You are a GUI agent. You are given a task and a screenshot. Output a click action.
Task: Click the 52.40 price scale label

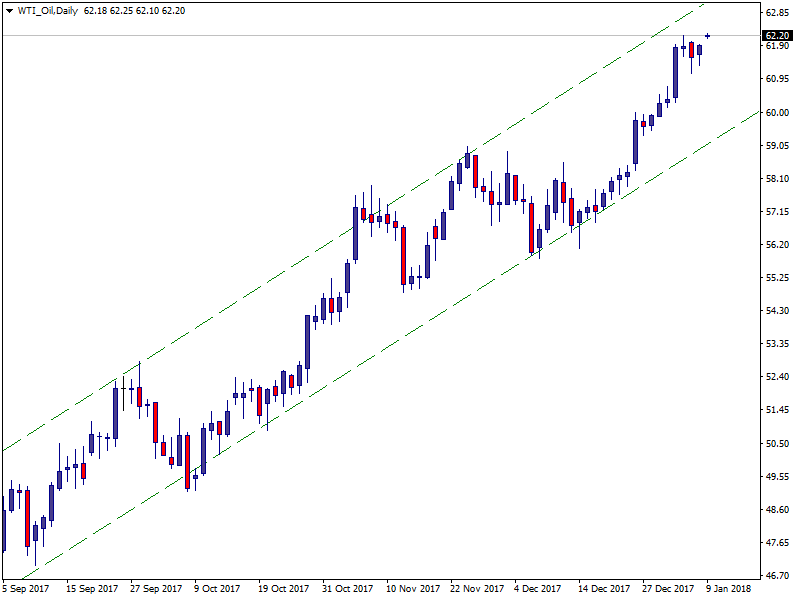pos(778,376)
